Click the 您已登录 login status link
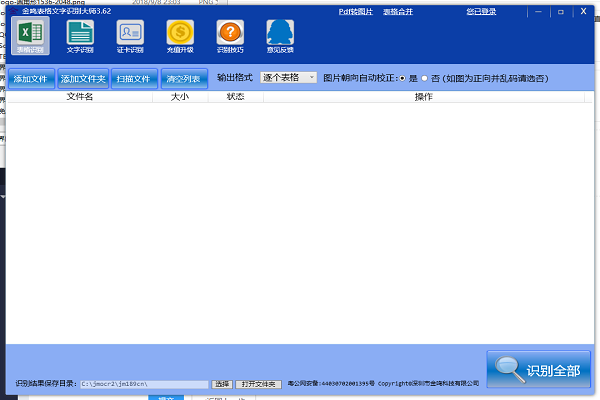Image resolution: width=600 pixels, height=400 pixels. (x=479, y=11)
